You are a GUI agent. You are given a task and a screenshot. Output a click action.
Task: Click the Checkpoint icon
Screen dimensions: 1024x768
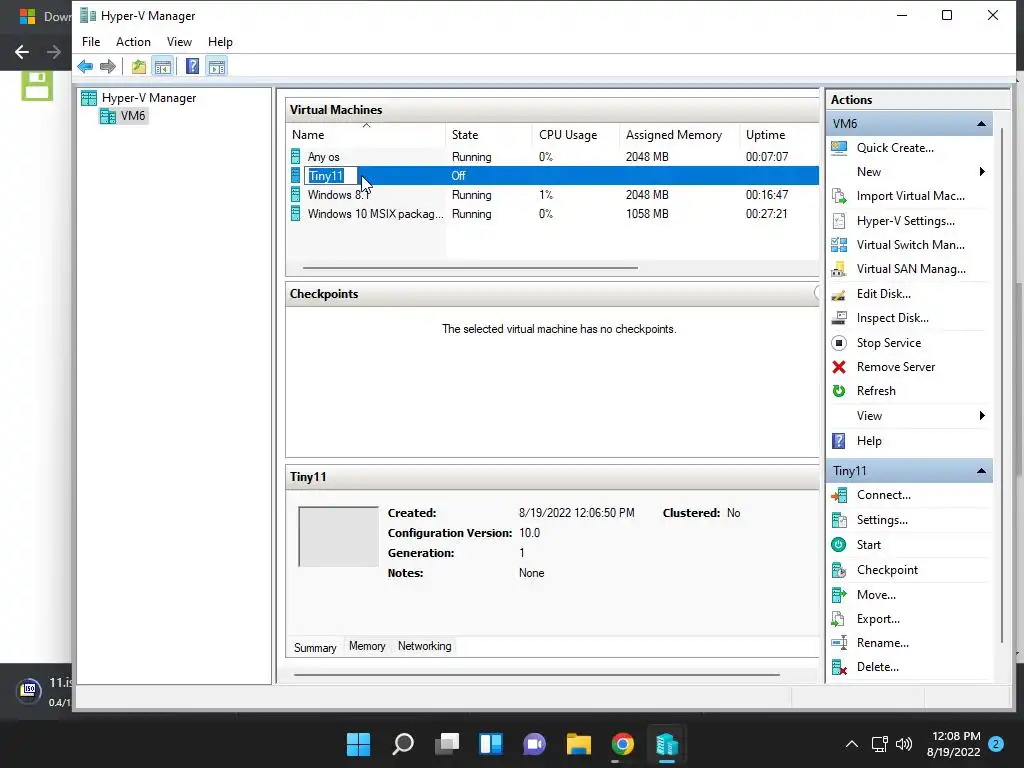pyautogui.click(x=839, y=570)
